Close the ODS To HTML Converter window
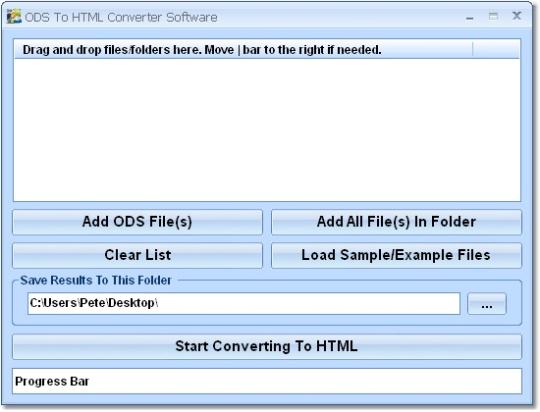540x412 pixels. (x=517, y=16)
